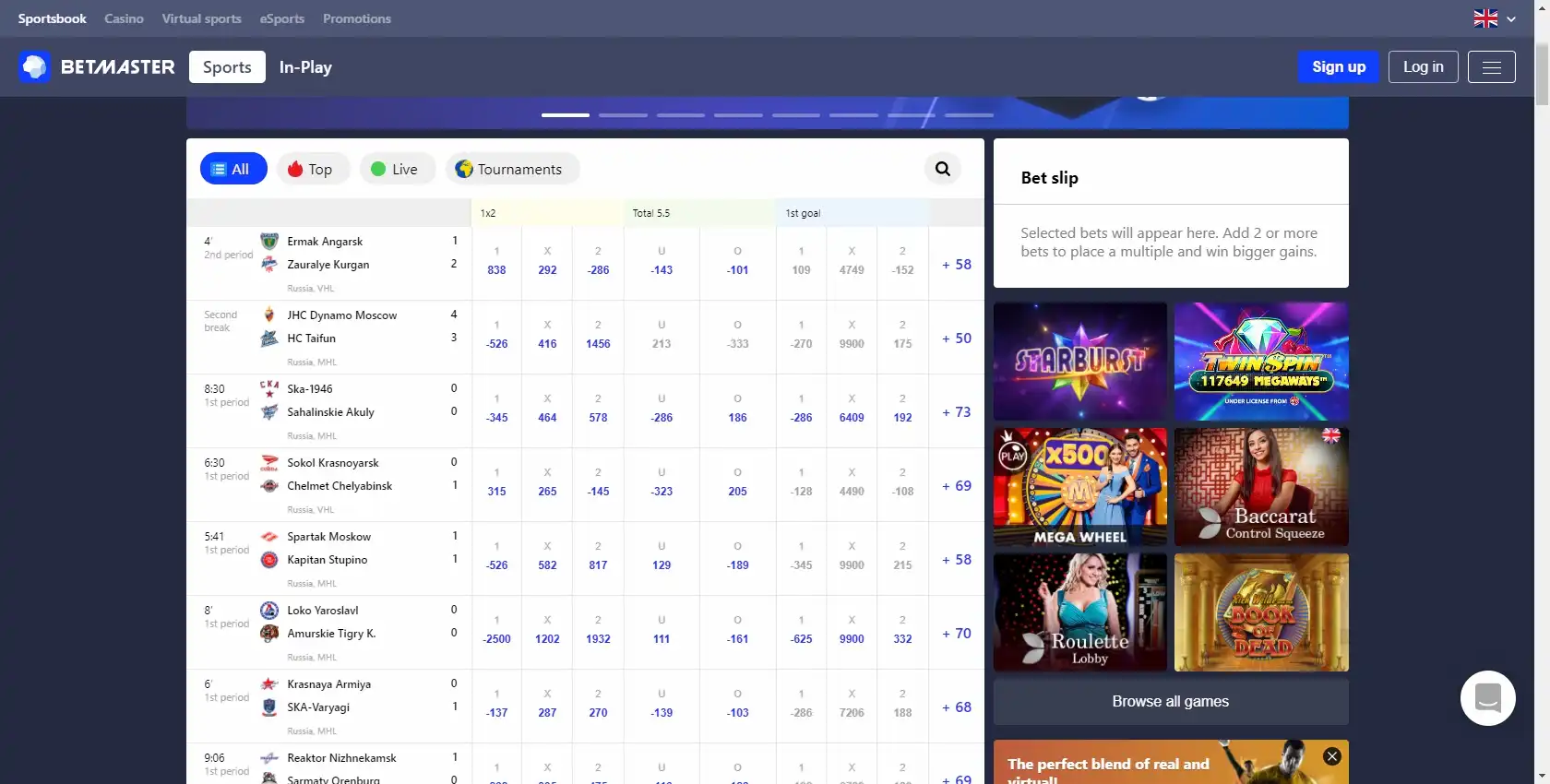Click the UK flag language icon
The width and height of the screenshot is (1550, 784).
(x=1485, y=18)
